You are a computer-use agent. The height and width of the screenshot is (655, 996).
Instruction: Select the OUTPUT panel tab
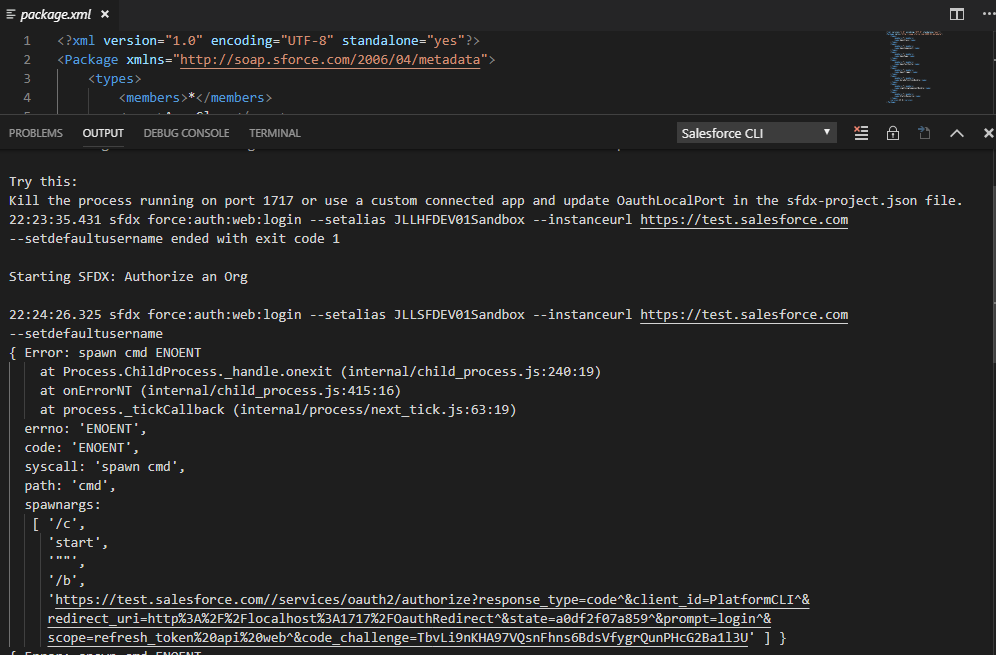[103, 133]
